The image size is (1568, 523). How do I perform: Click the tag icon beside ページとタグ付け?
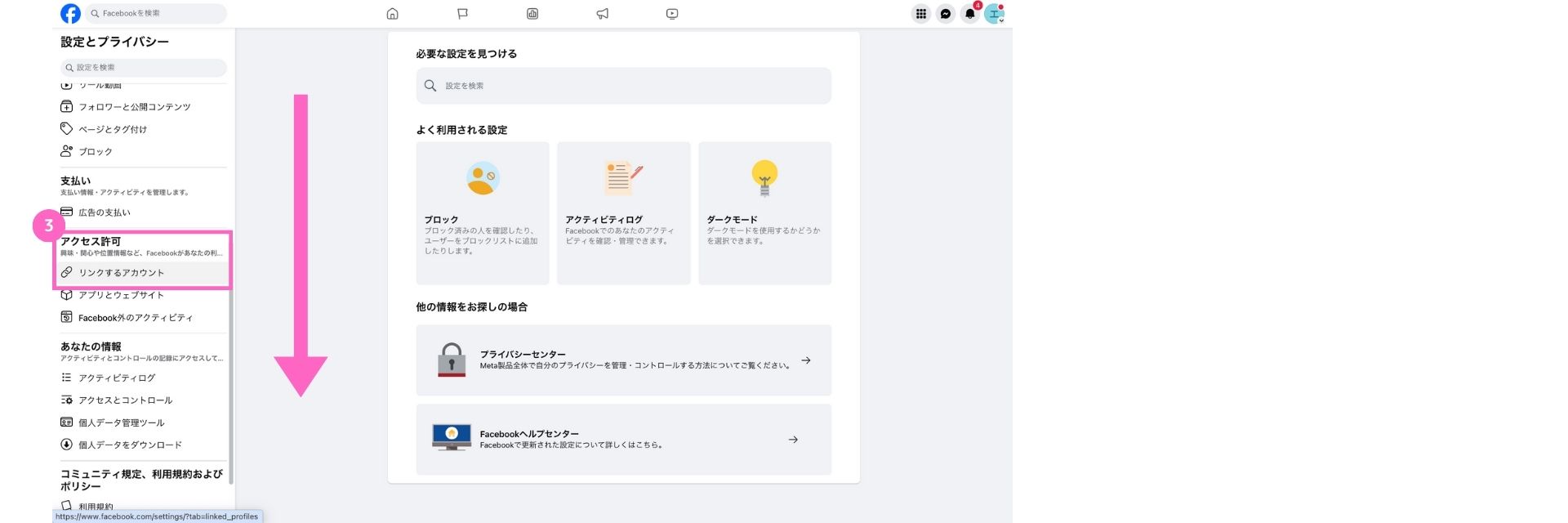click(67, 129)
